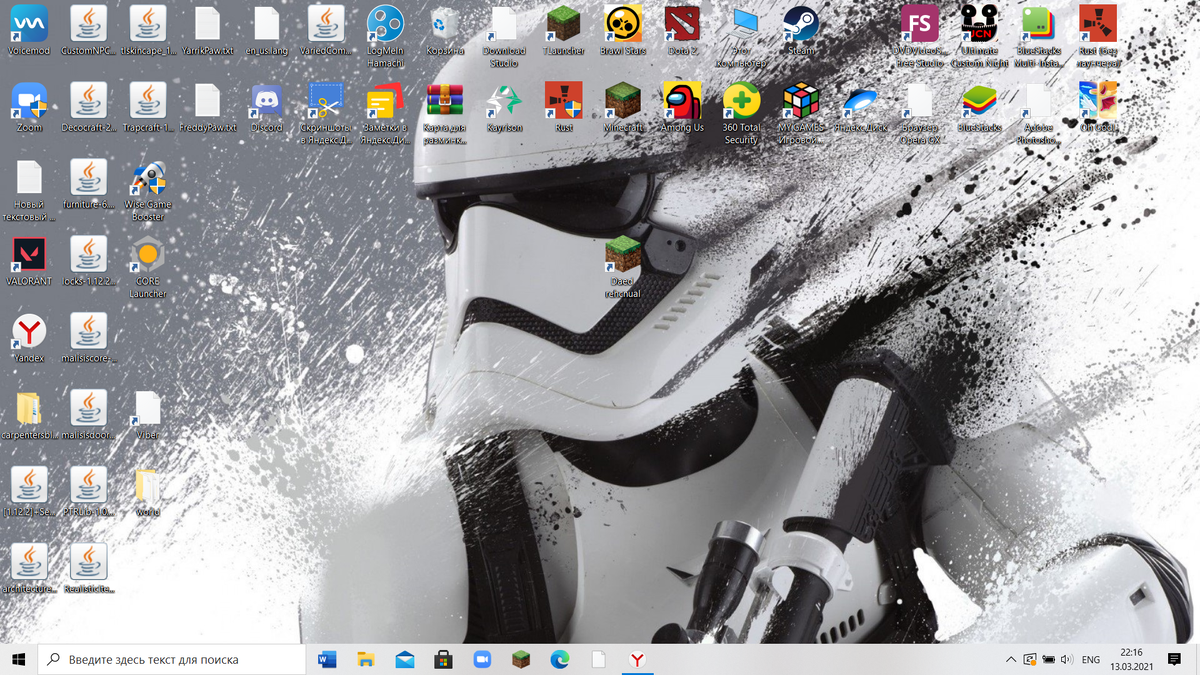Select the VariedCom jar file
Viewport: 1200px width, 675px height.
pyautogui.click(x=326, y=30)
